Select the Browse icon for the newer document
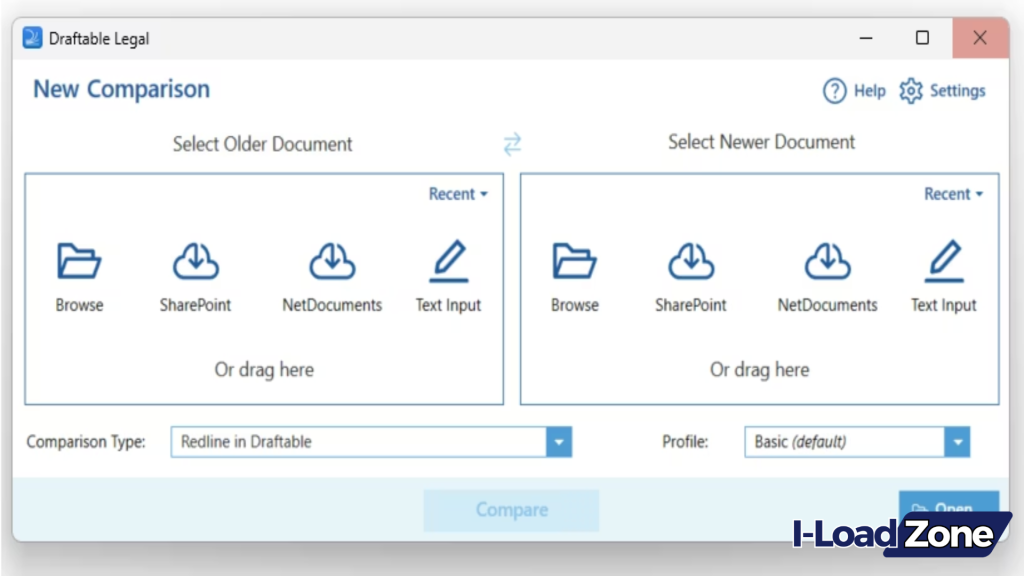Screen dimensions: 1024x576 click(574, 260)
